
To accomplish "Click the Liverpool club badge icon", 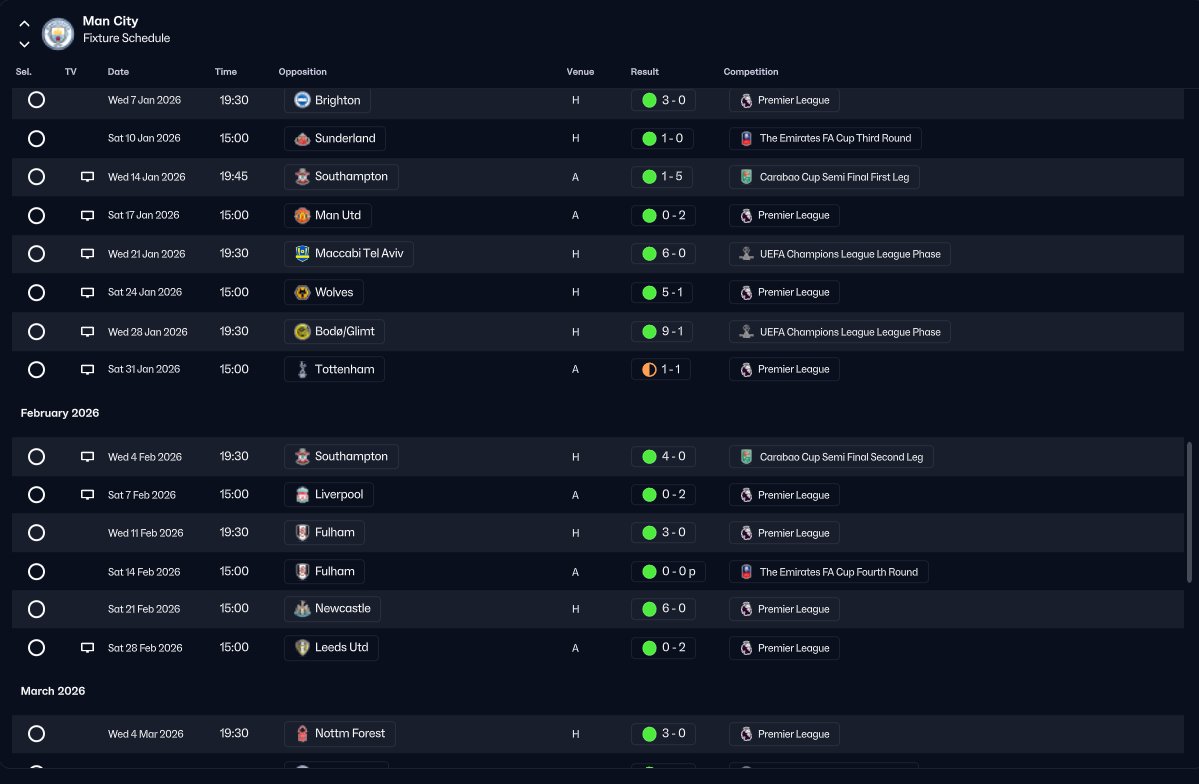I will pyautogui.click(x=302, y=495).
